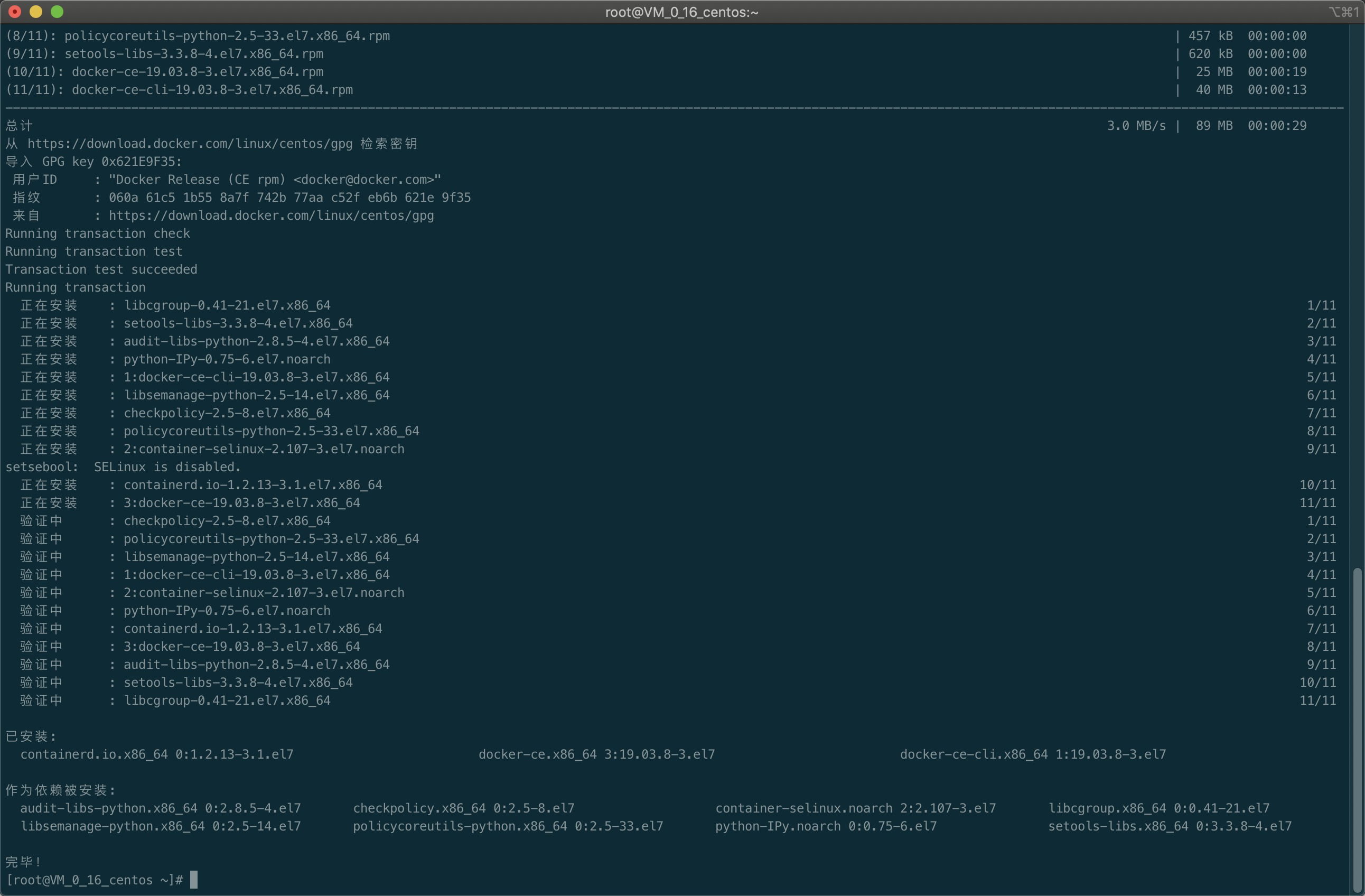Click the title root@VM_0_16_centos:~

[681, 12]
